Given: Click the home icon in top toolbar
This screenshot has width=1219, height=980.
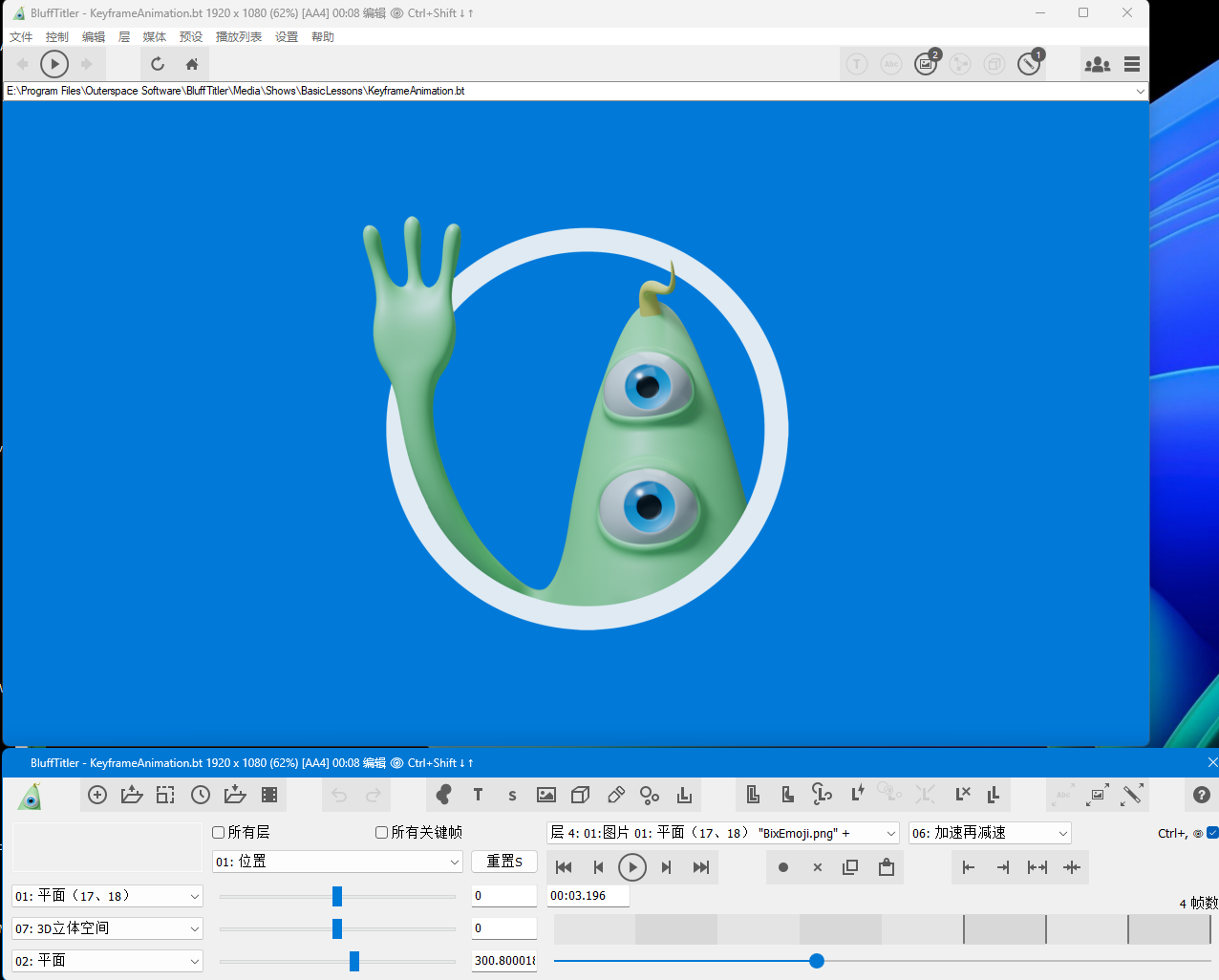Looking at the screenshot, I should 192,64.
